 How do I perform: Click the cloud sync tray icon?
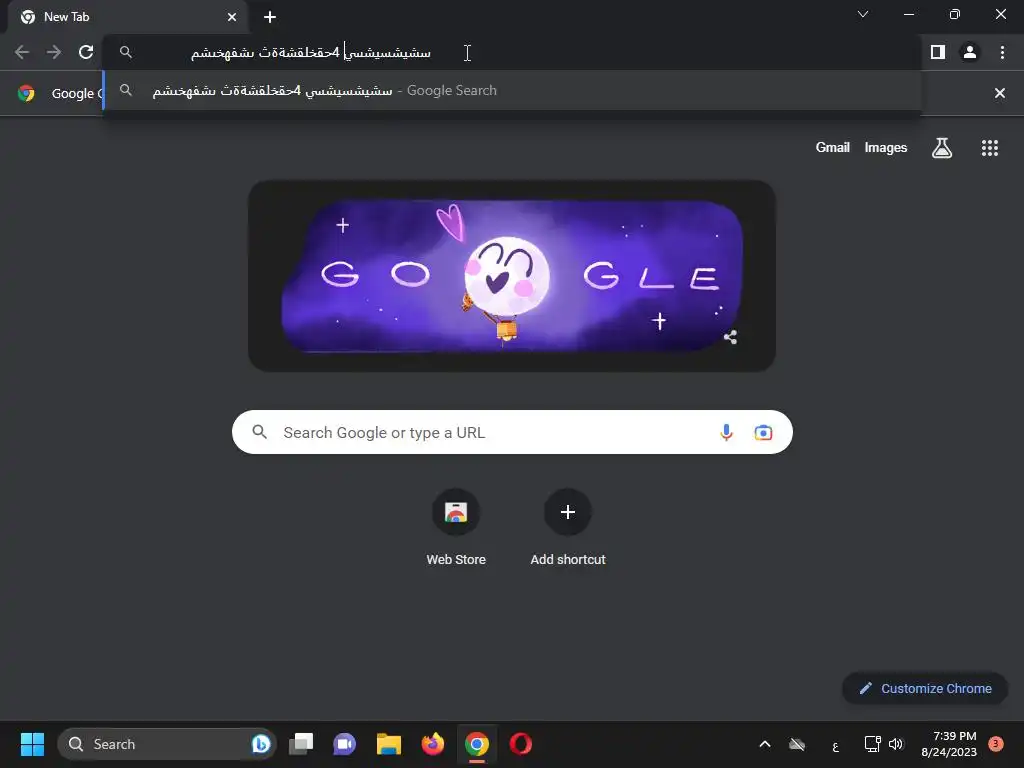point(797,744)
